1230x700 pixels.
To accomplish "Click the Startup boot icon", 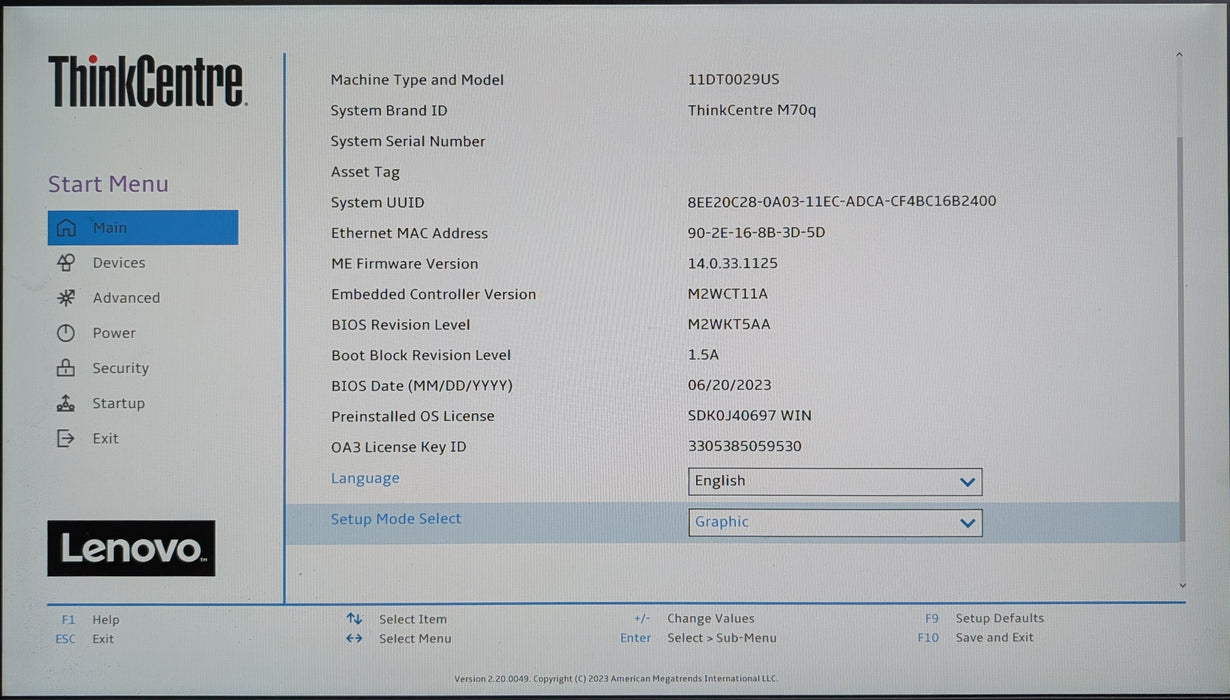I will click(66, 403).
